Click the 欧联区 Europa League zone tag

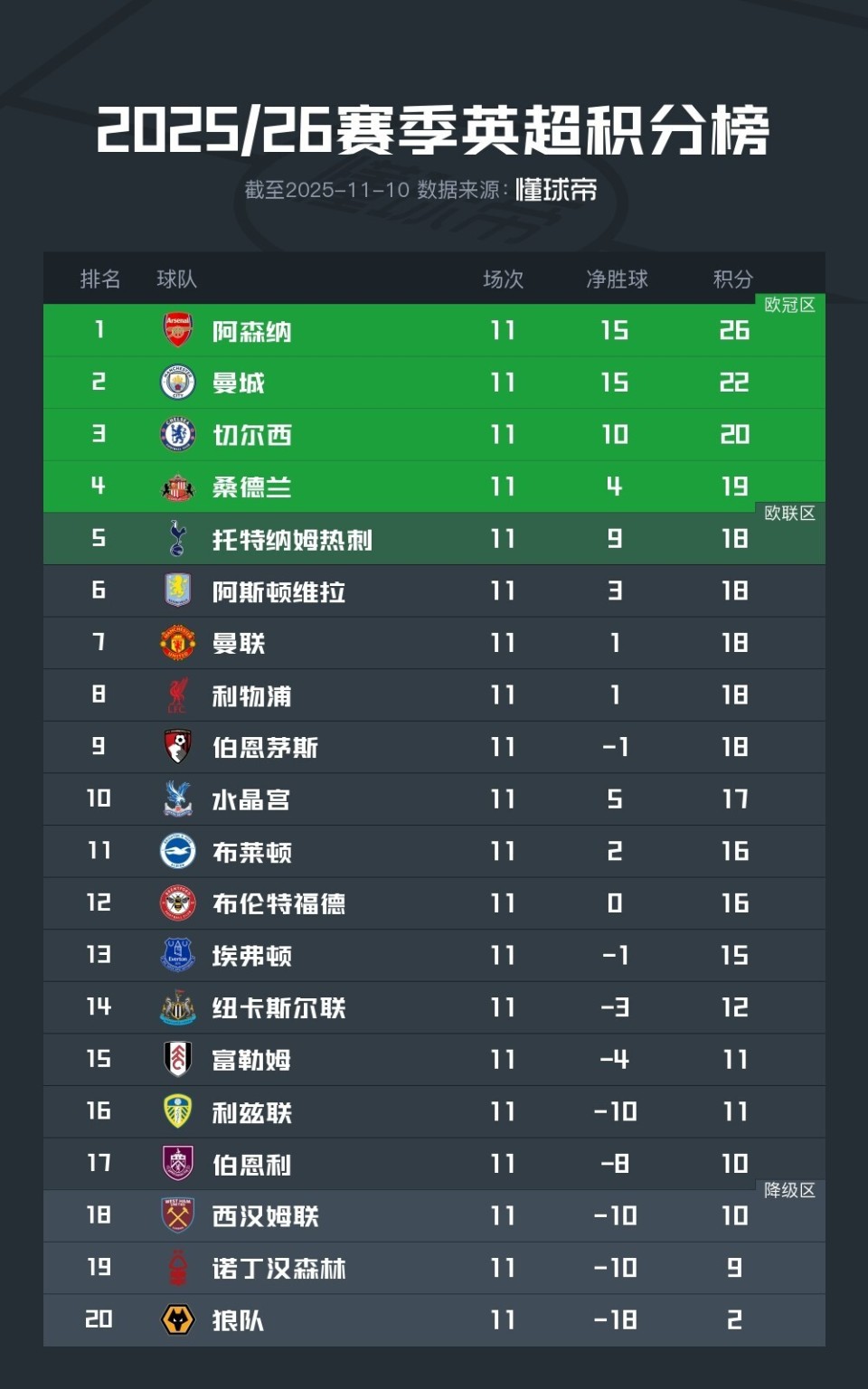(x=789, y=514)
